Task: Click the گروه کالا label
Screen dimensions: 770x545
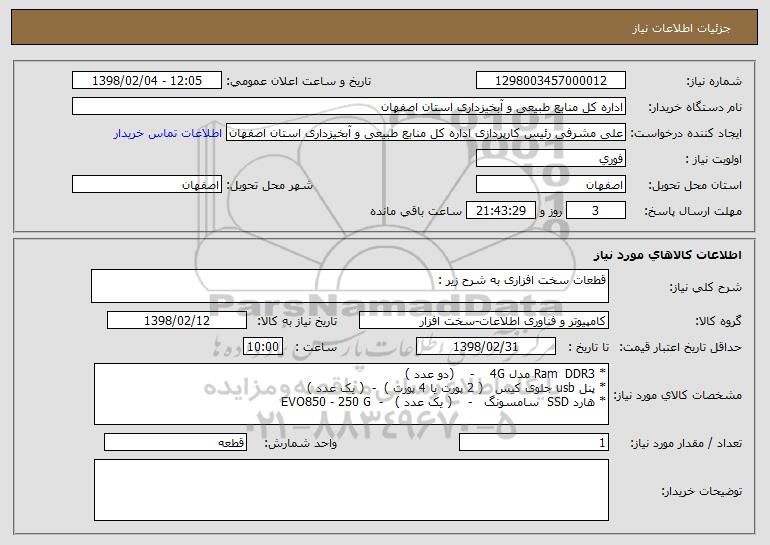Action: click(718, 322)
